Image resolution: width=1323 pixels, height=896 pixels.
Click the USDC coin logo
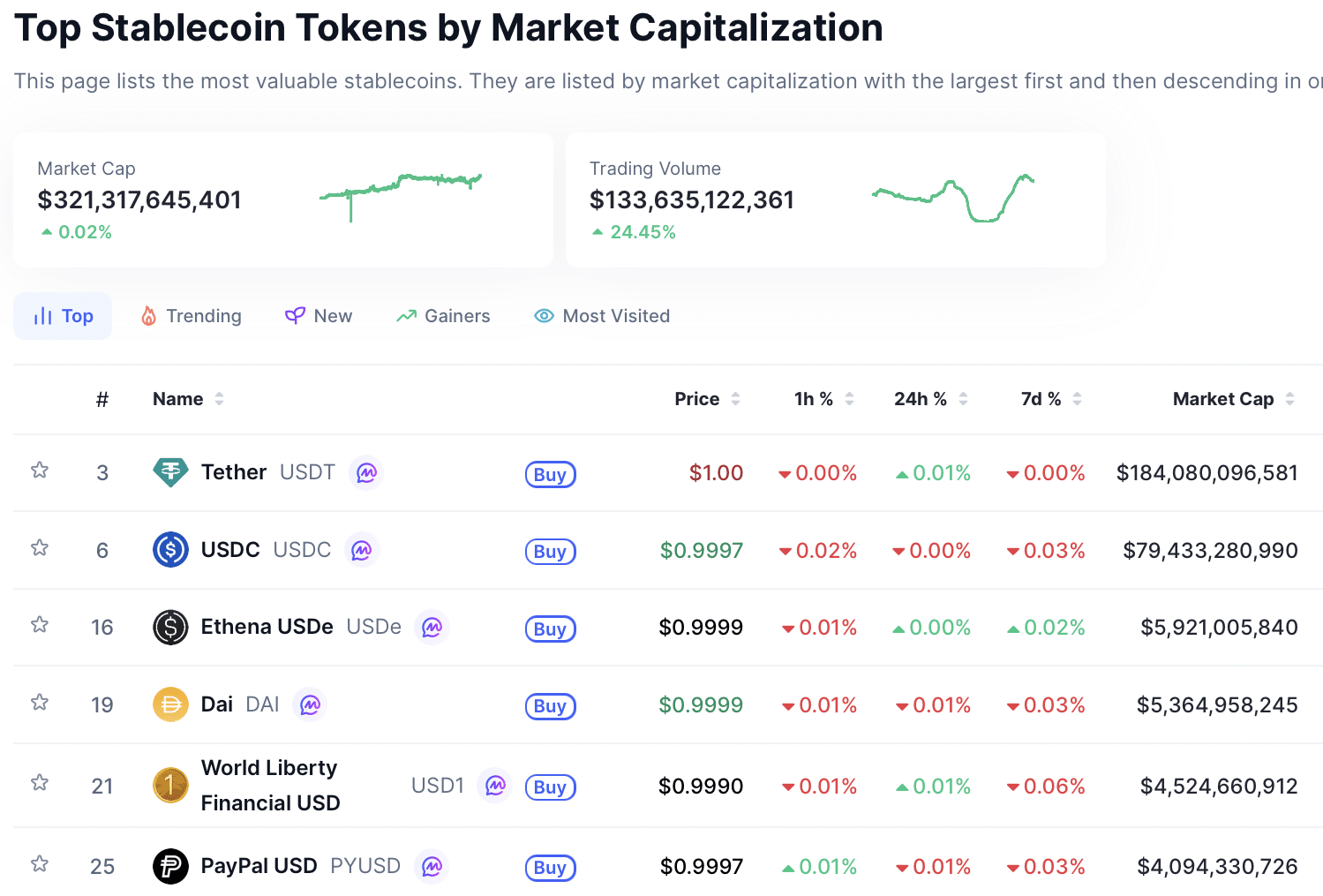170,549
